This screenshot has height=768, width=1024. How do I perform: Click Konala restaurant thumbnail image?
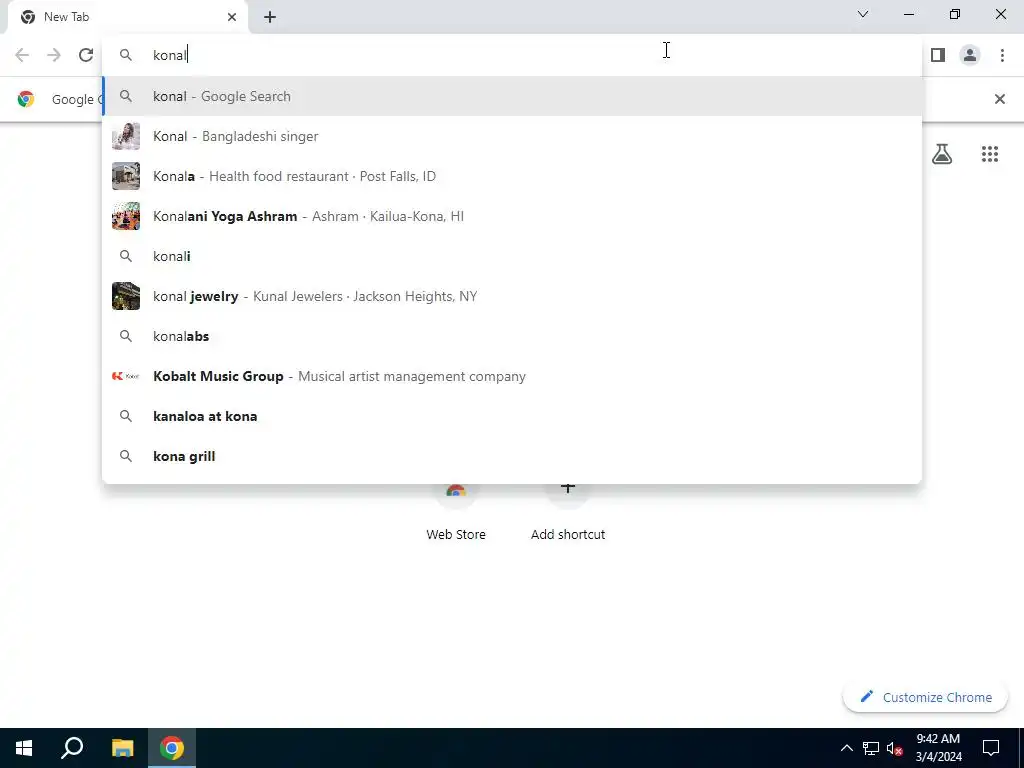click(126, 176)
